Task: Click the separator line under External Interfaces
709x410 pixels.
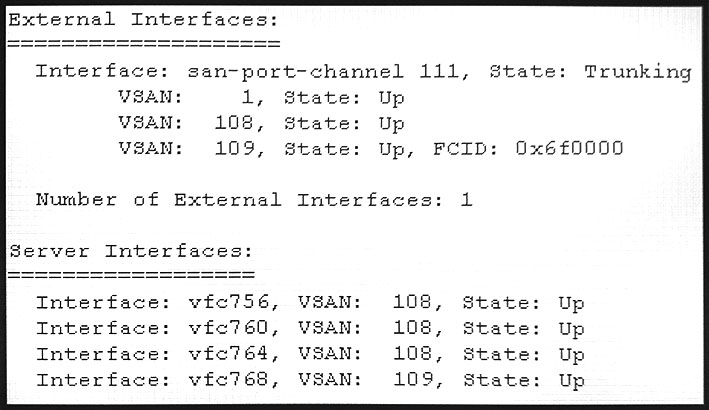Action: (143, 44)
